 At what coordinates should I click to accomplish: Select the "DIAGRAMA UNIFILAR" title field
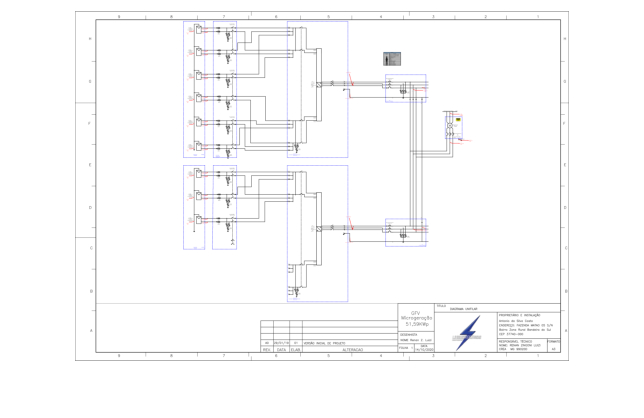[463, 309]
